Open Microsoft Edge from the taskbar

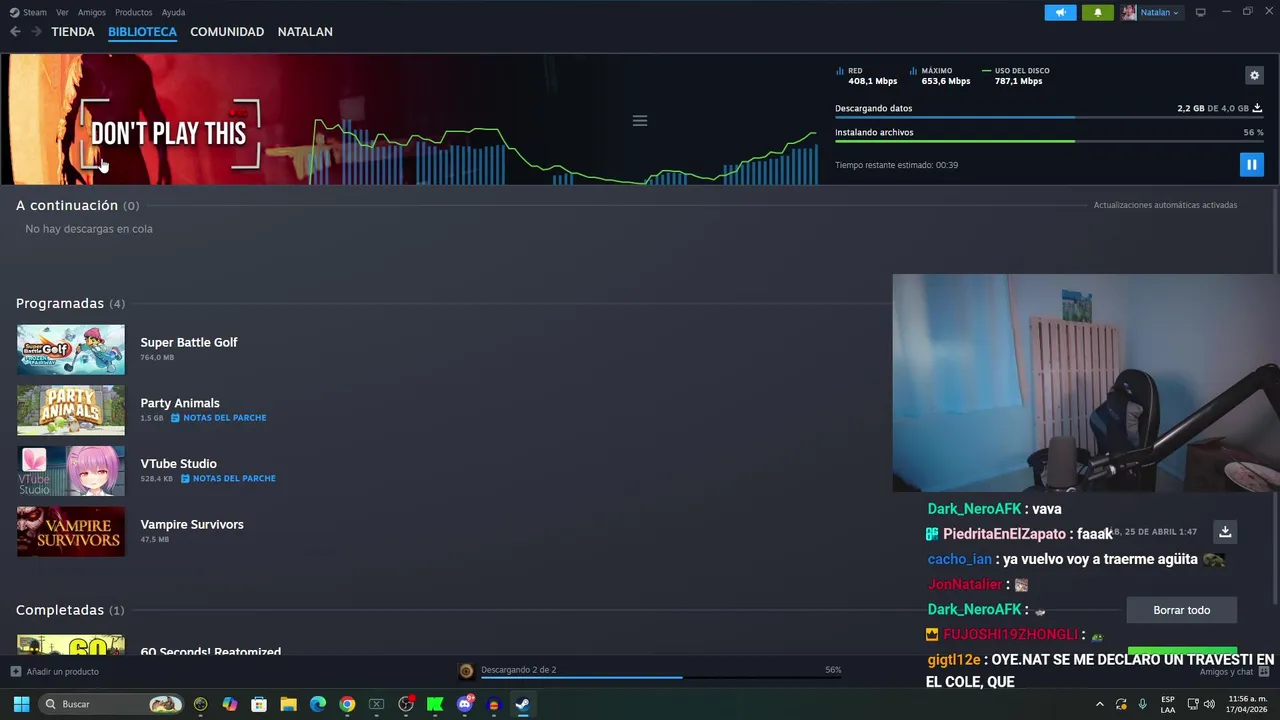[318, 704]
